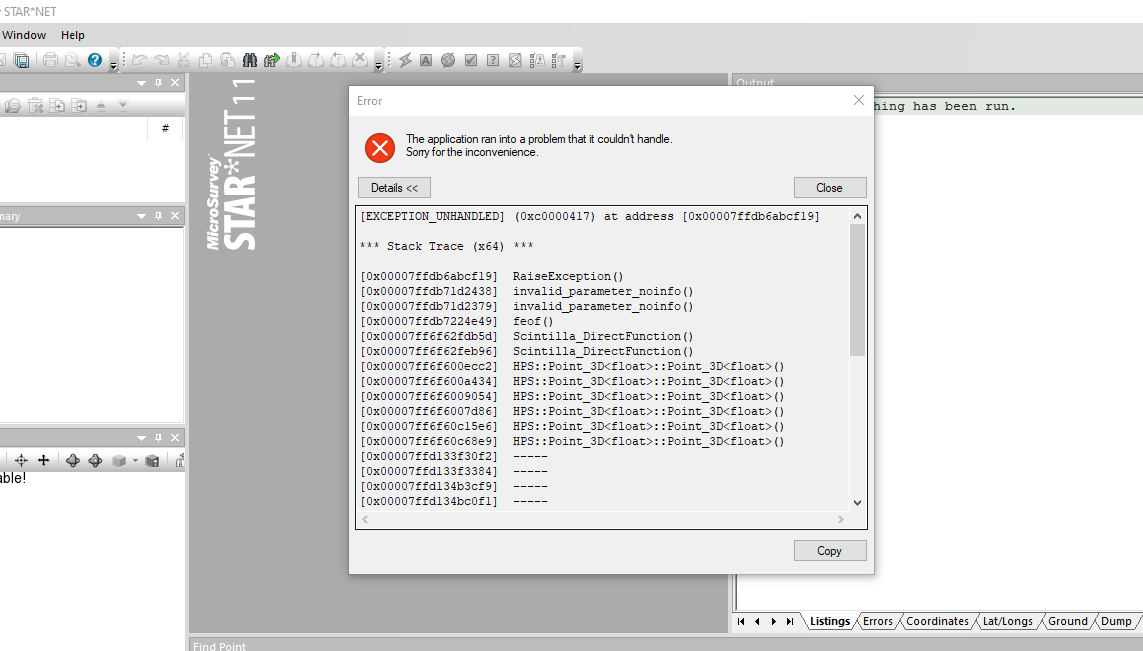Click the binoculars Find icon
This screenshot has width=1143, height=651.
point(250,60)
